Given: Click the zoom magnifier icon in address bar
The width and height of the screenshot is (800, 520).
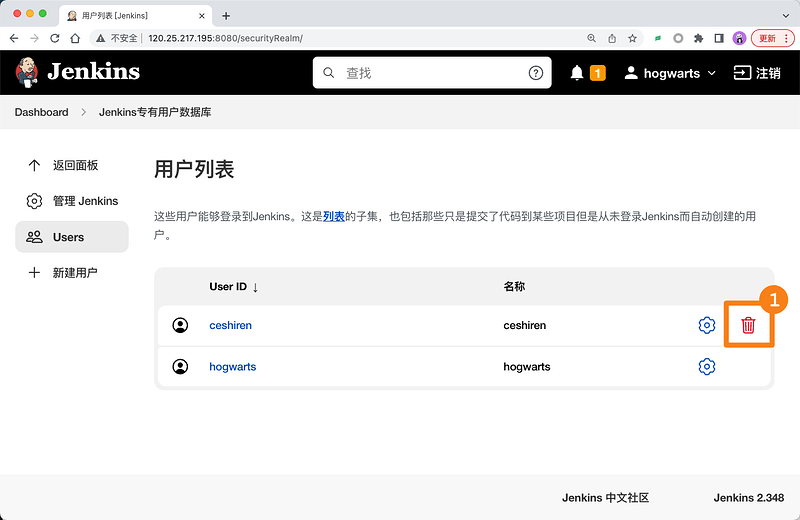Looking at the screenshot, I should click(591, 38).
